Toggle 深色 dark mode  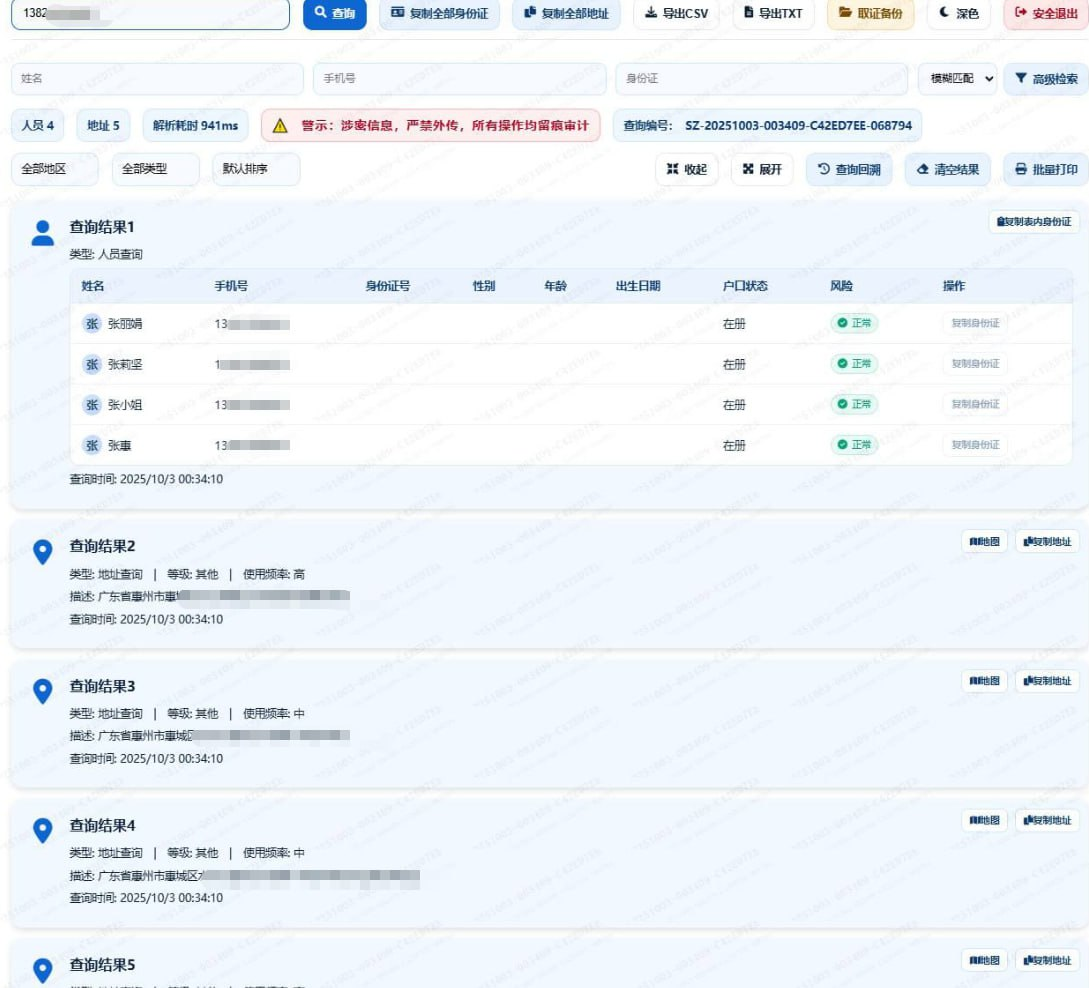(x=958, y=13)
